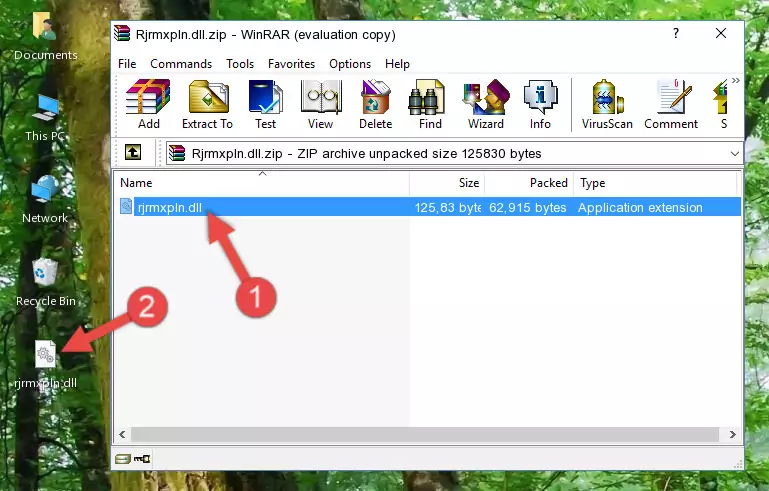Start the VirusScan tool
This screenshot has width=769, height=491.
point(607,104)
